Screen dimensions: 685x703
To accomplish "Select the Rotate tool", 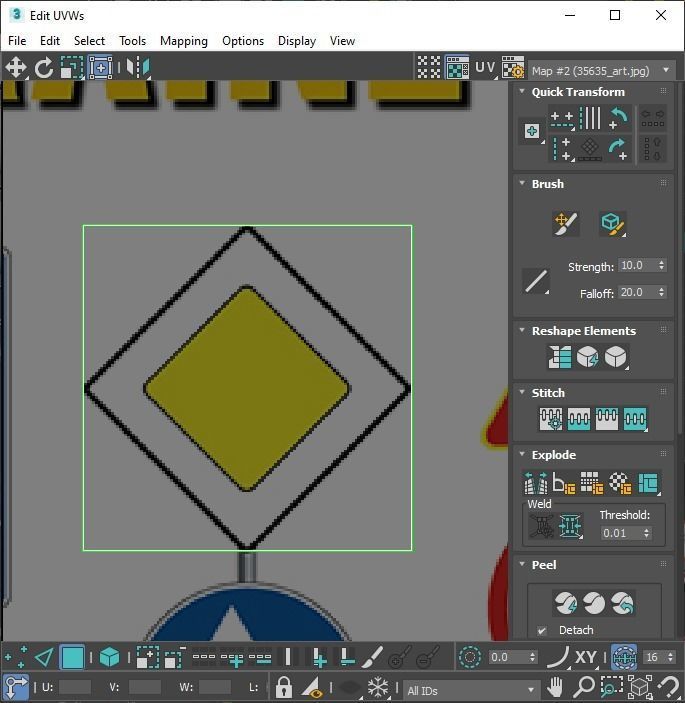I will tap(44, 68).
